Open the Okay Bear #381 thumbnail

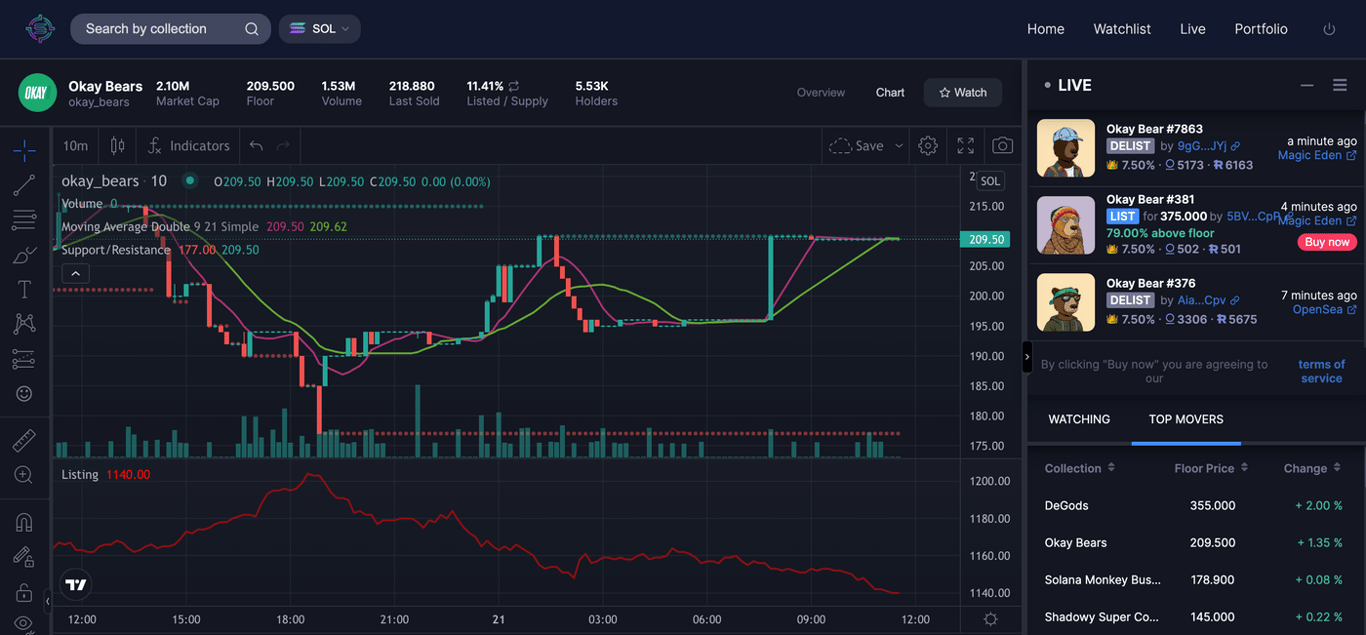(1066, 225)
